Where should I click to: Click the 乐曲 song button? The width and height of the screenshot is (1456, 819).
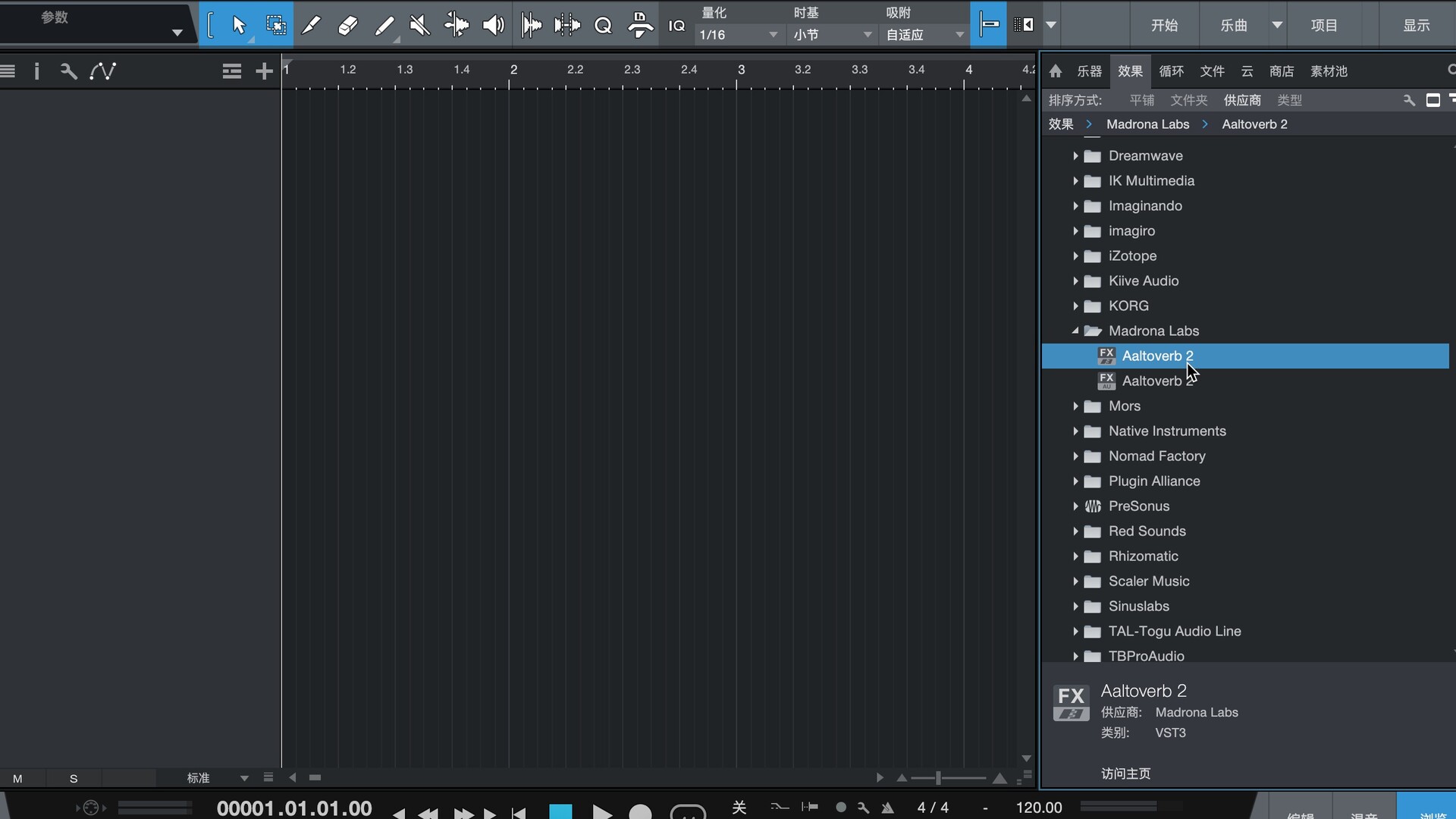[1233, 25]
